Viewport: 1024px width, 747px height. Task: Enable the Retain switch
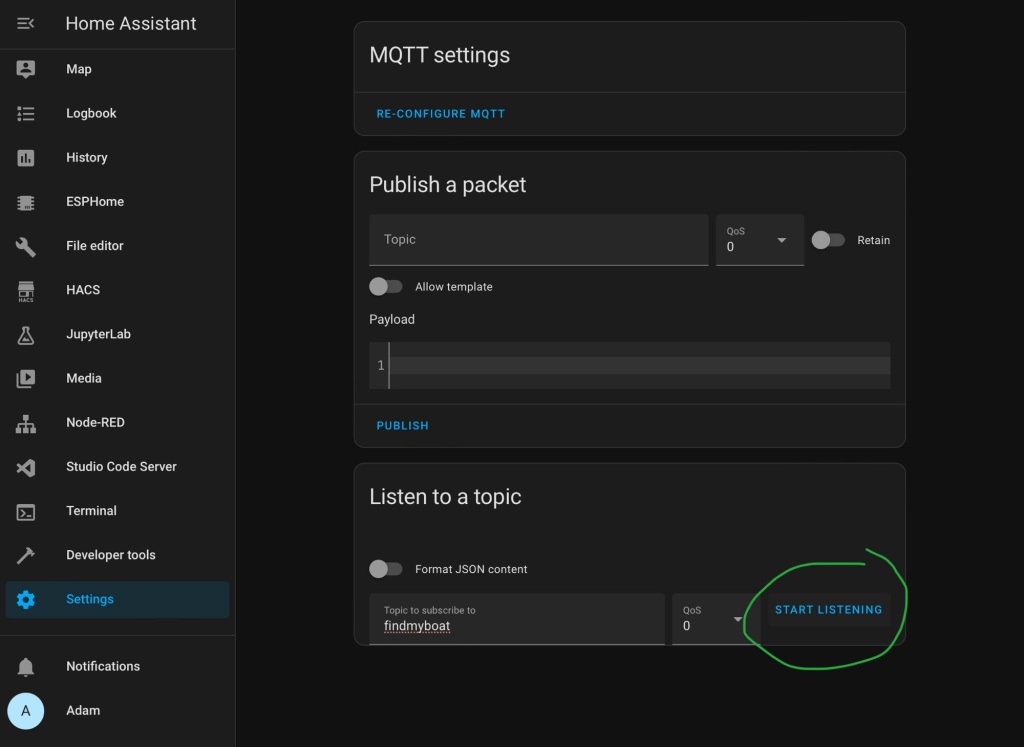tap(828, 240)
